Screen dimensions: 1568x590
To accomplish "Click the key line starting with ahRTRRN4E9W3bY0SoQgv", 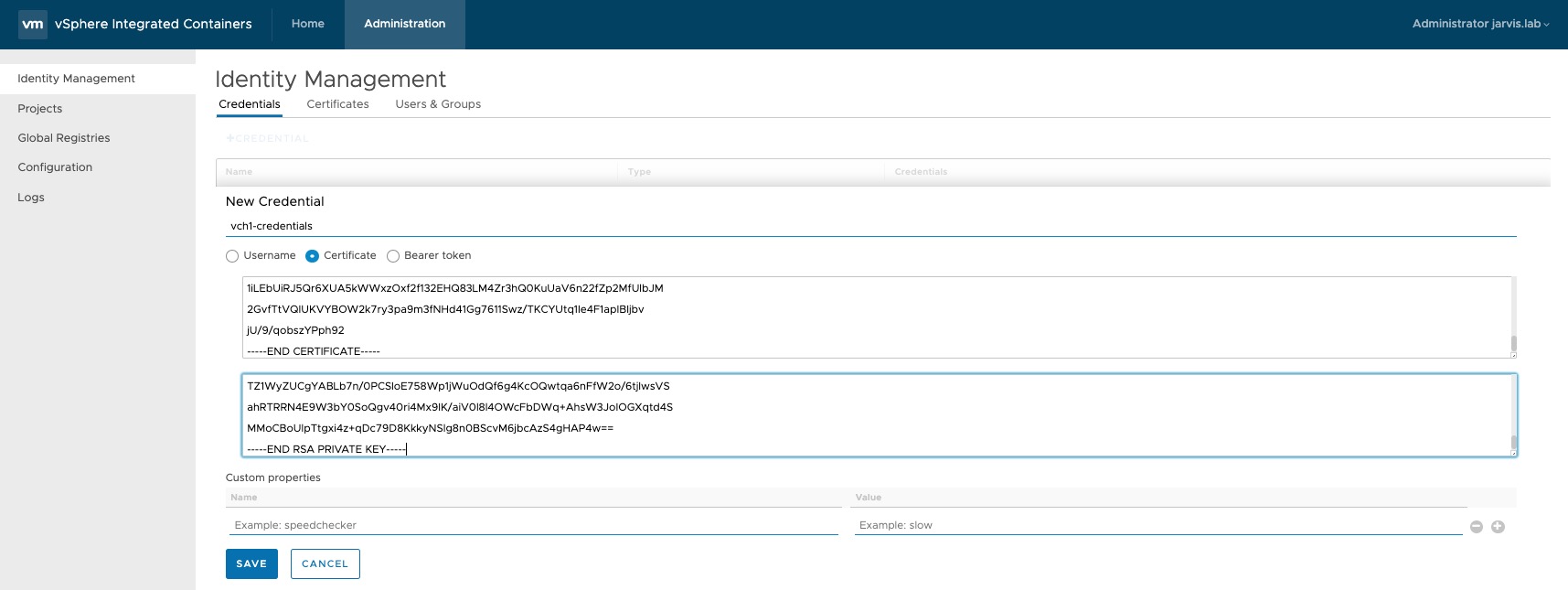I will click(x=460, y=407).
